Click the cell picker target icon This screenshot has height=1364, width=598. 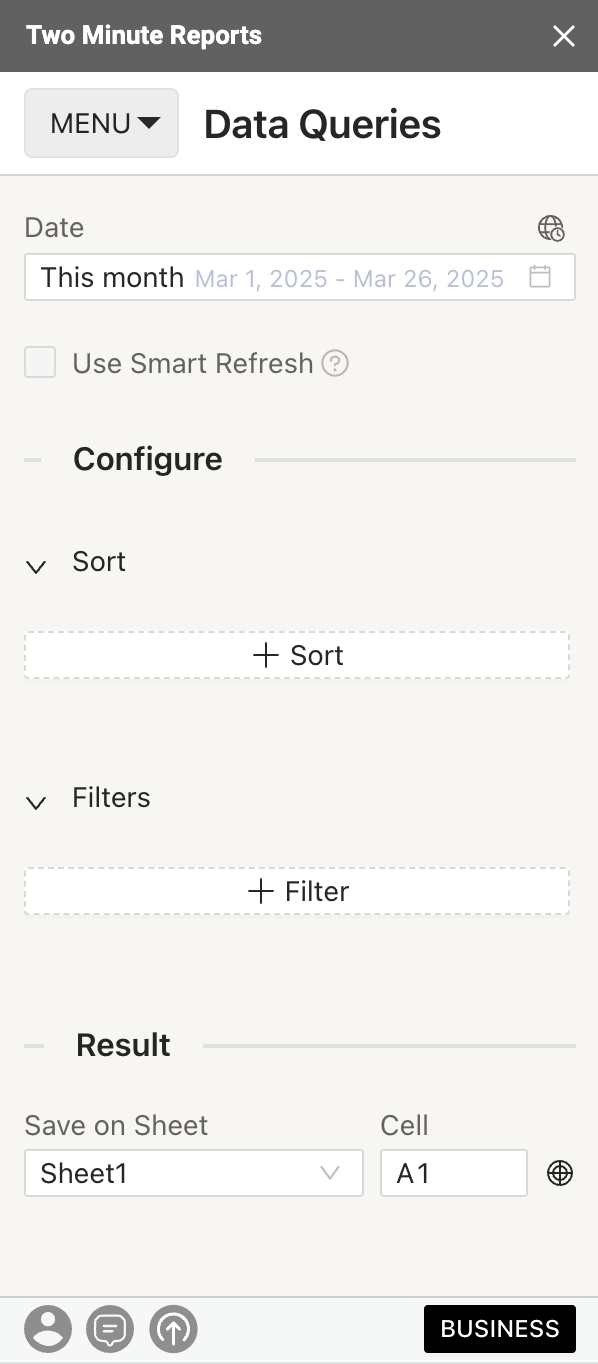tap(560, 1173)
